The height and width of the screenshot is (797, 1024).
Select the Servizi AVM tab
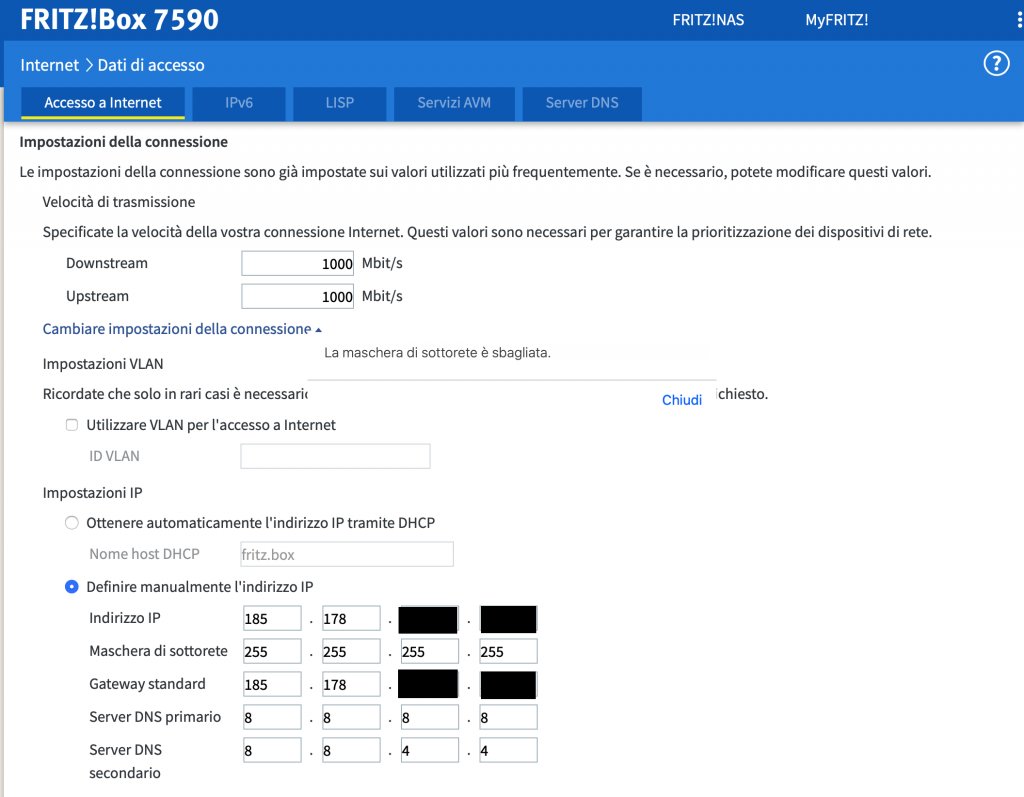pos(454,103)
